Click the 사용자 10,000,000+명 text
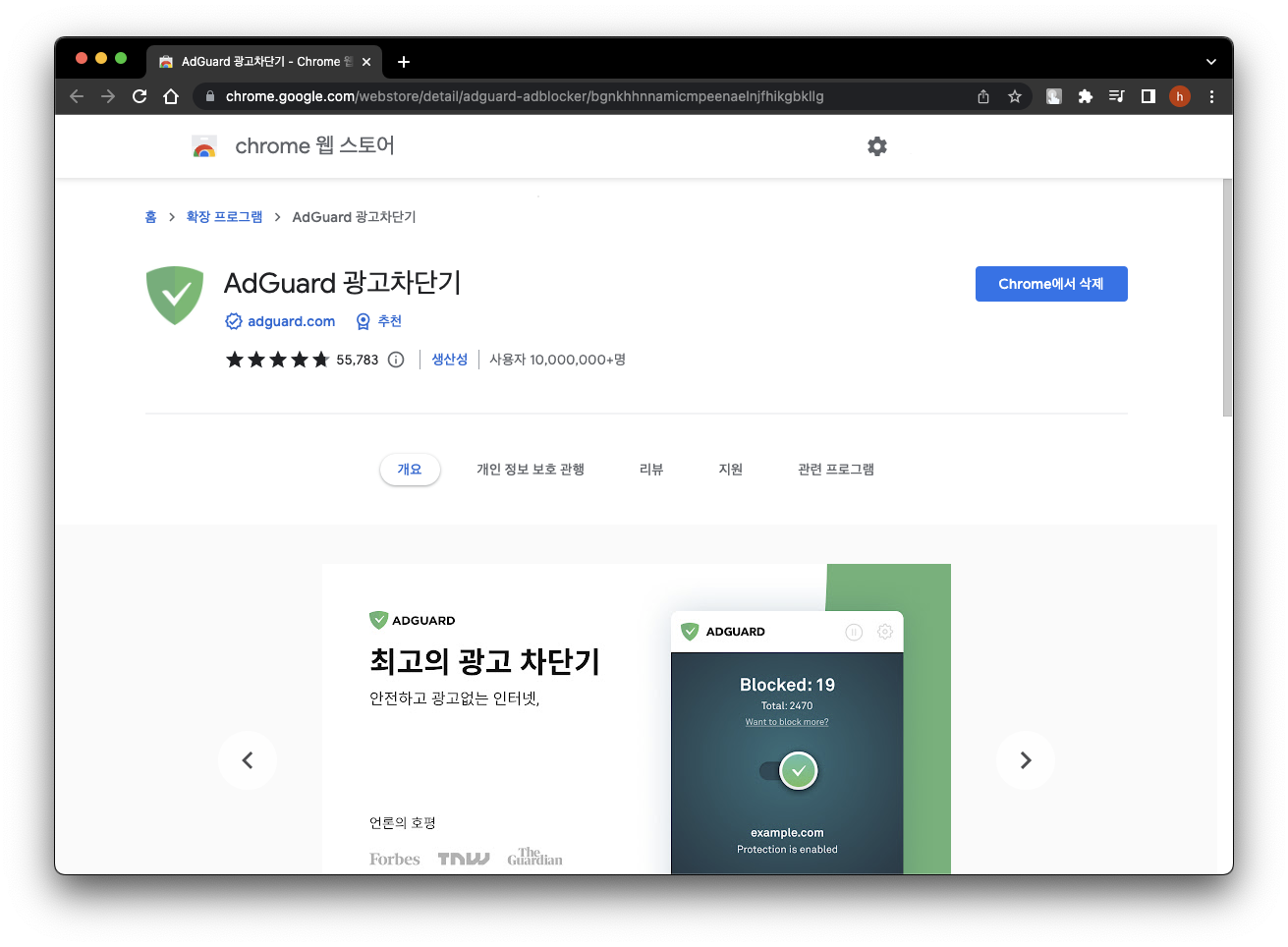The width and height of the screenshot is (1288, 947). pos(557,360)
